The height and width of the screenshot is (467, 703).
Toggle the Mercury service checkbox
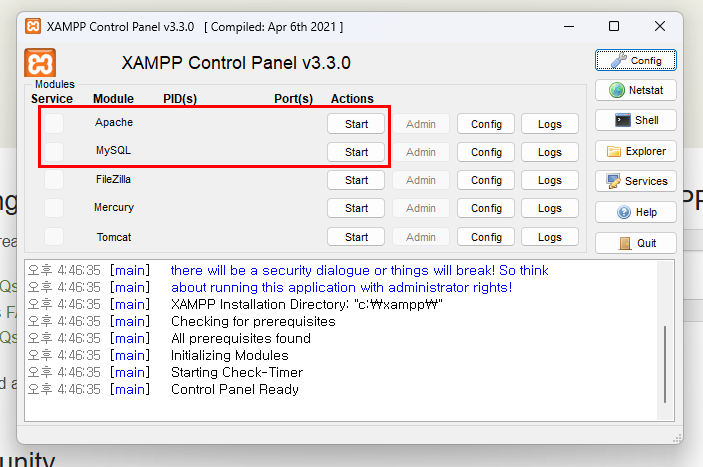[54, 208]
